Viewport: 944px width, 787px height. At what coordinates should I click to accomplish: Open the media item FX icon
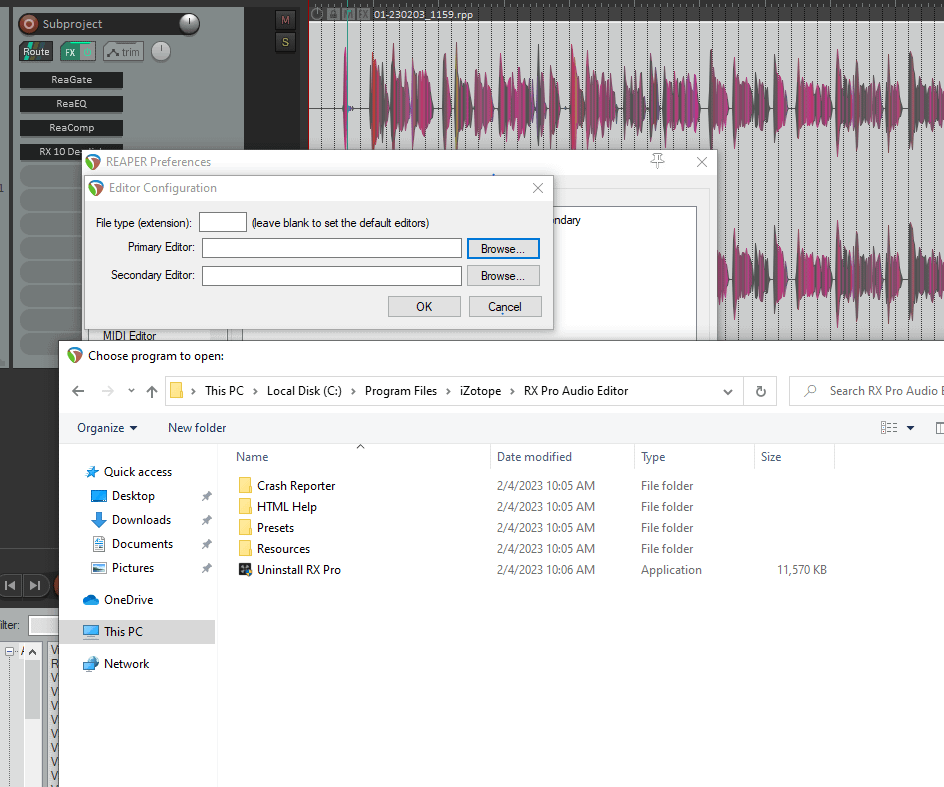(x=363, y=13)
